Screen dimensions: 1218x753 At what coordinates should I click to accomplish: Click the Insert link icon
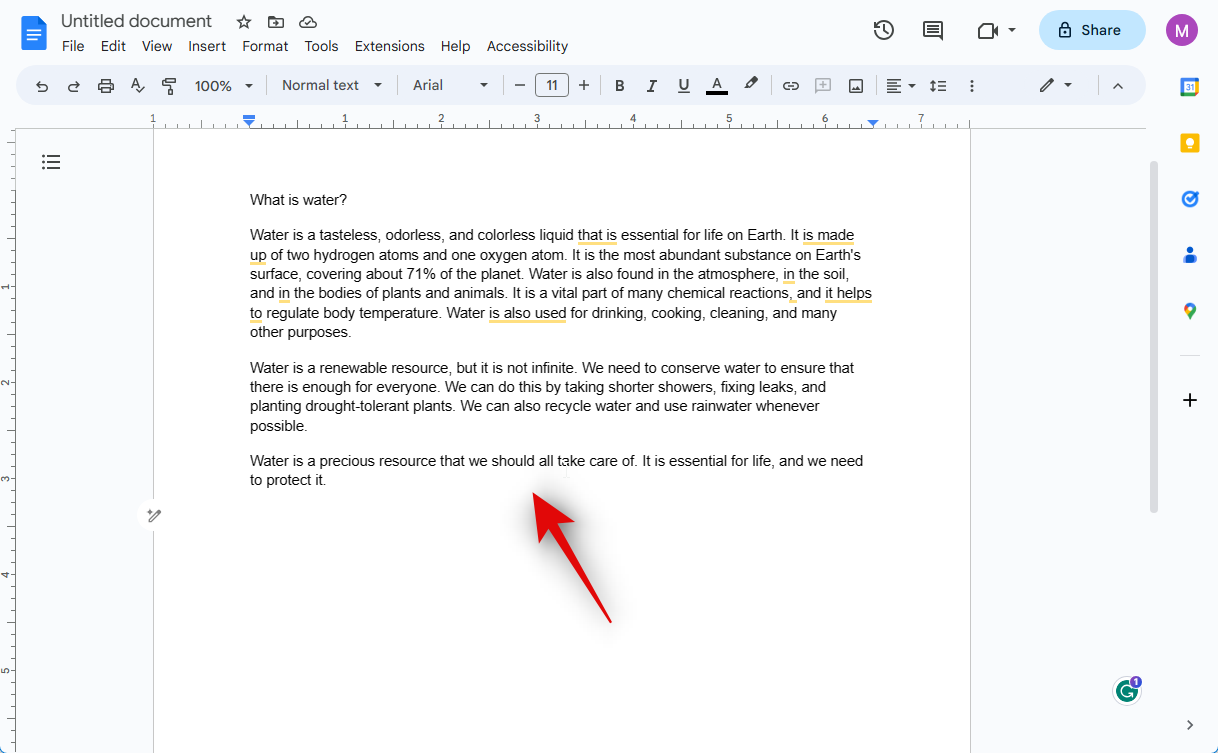point(790,86)
